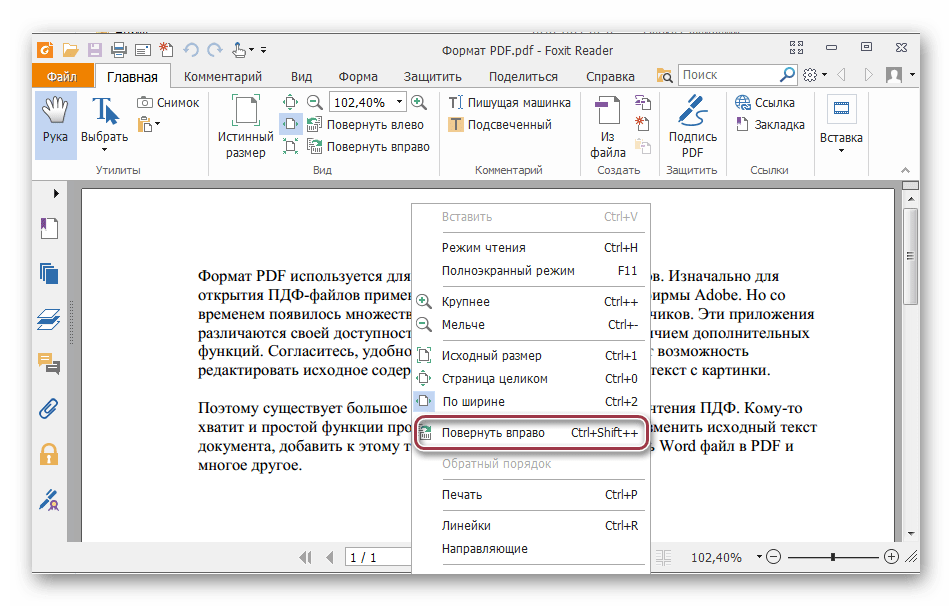Choose Повернуть вправо in the context menu
This screenshot has width=952, height=606.
click(x=493, y=433)
